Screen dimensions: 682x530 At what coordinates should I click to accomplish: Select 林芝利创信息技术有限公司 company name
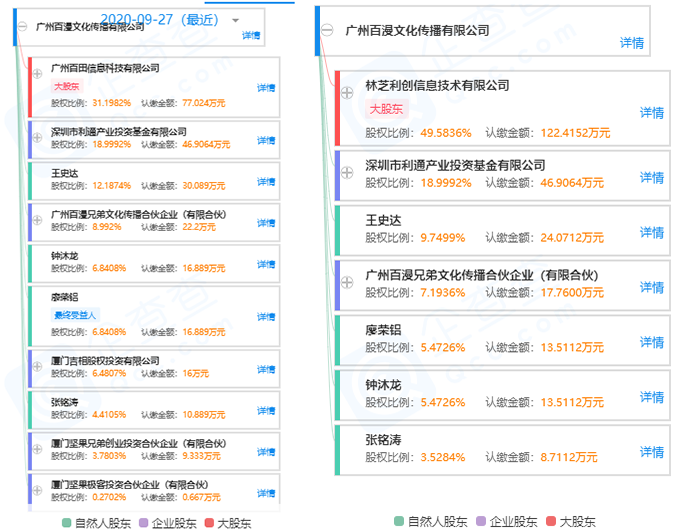[437, 86]
